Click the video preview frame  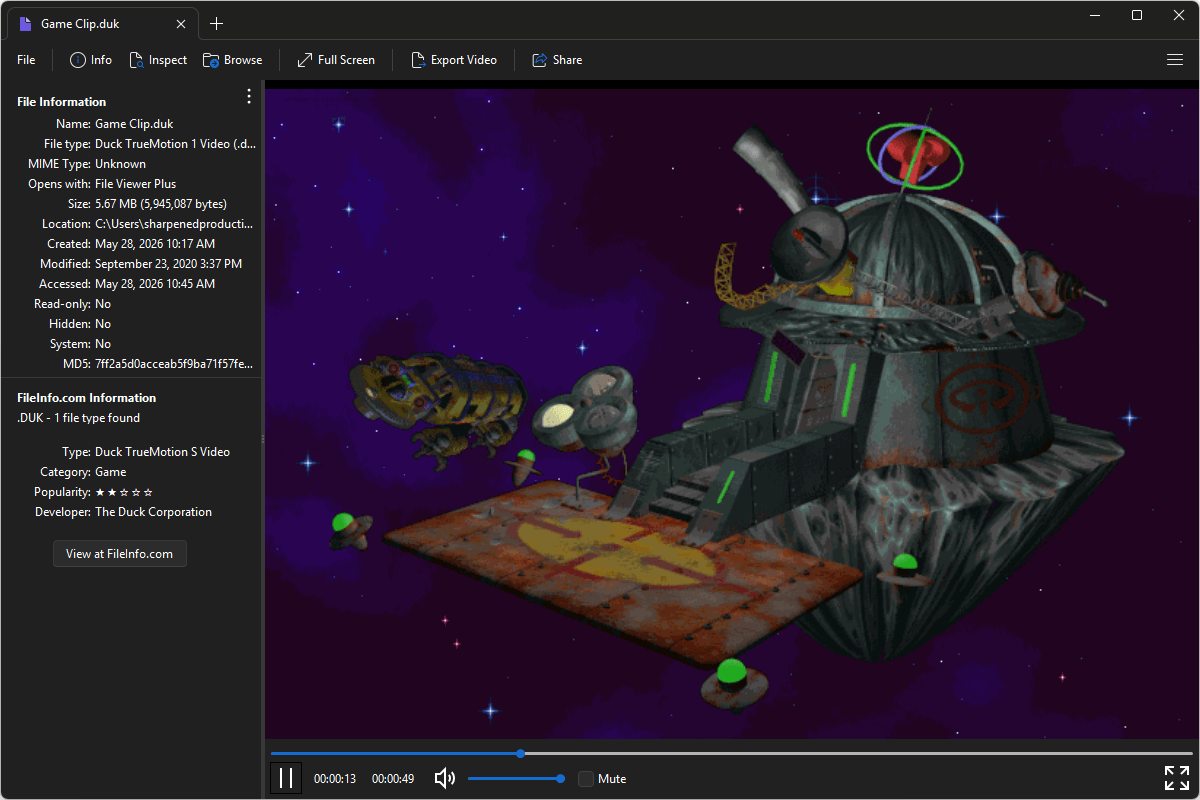tap(731, 414)
